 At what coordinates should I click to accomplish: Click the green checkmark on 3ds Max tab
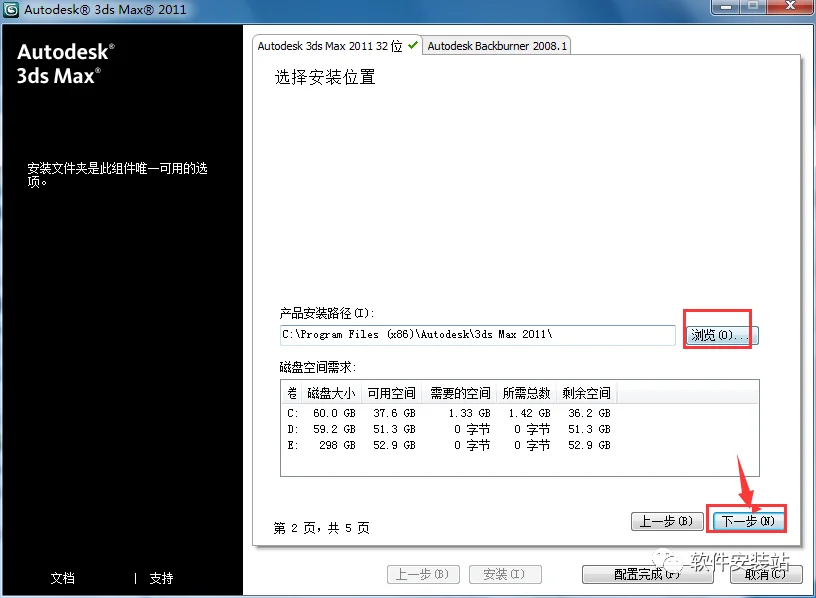[413, 45]
